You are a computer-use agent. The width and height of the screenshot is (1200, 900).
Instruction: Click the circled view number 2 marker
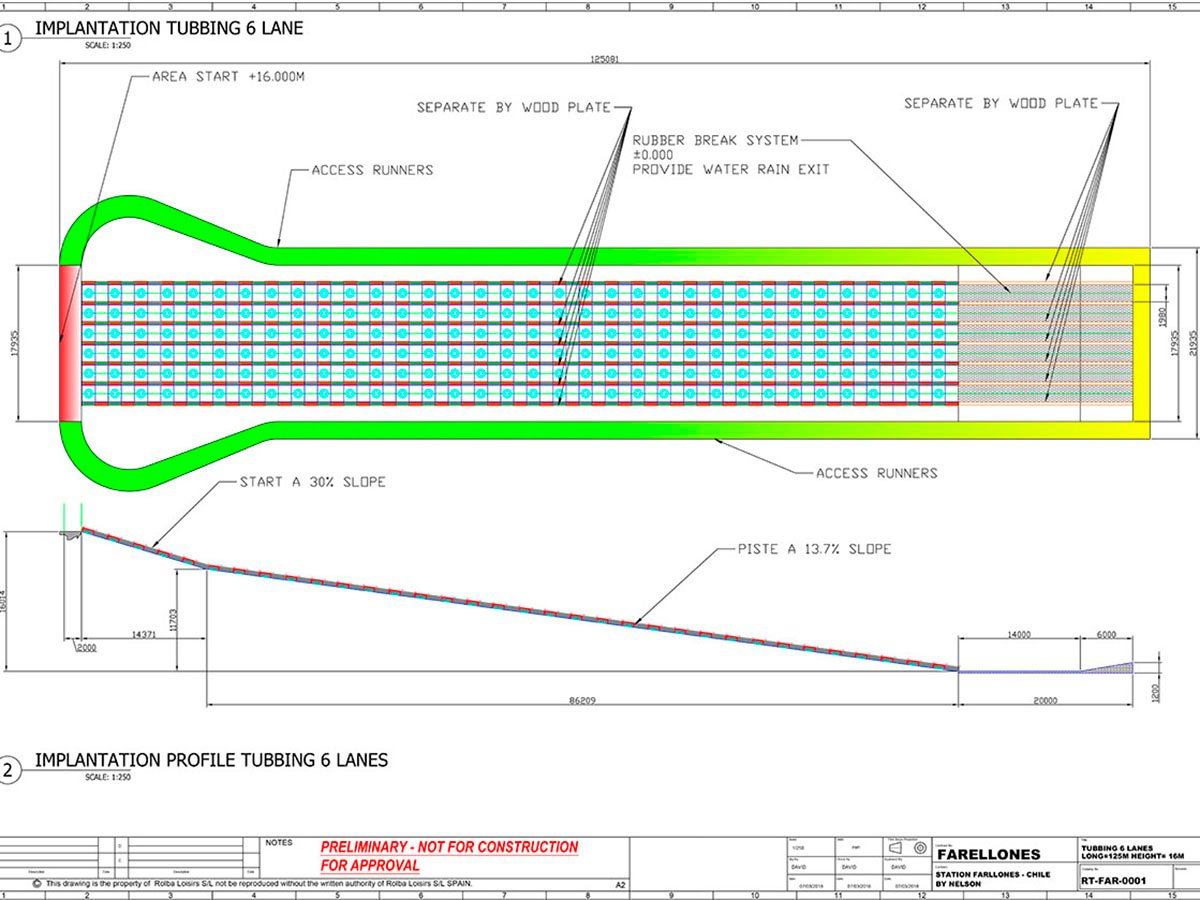tap(8, 770)
